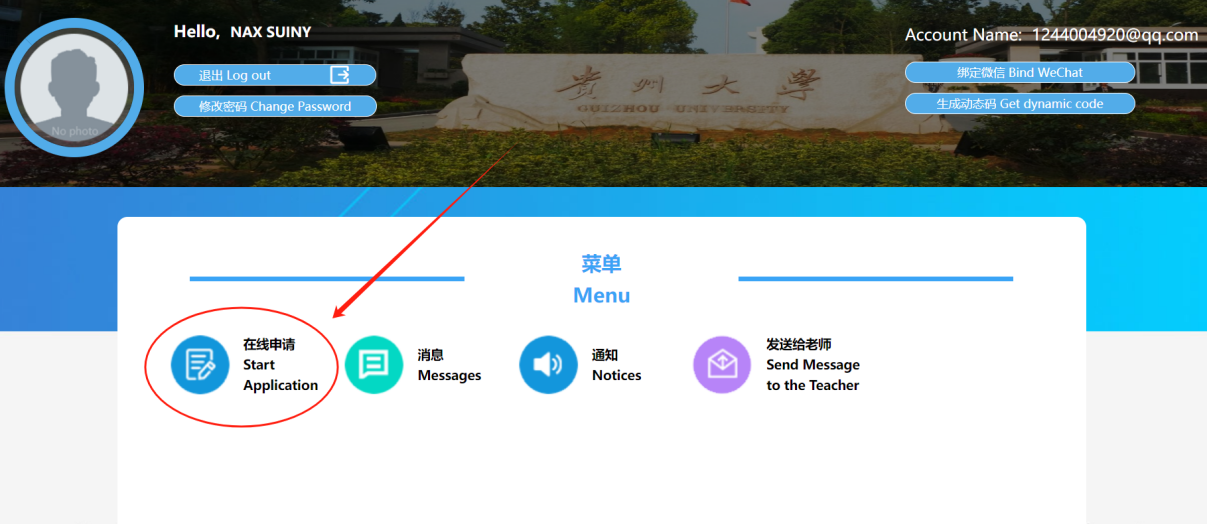Click the username NAX SUINY
Image resolution: width=1207 pixels, height=524 pixels.
tap(270, 32)
